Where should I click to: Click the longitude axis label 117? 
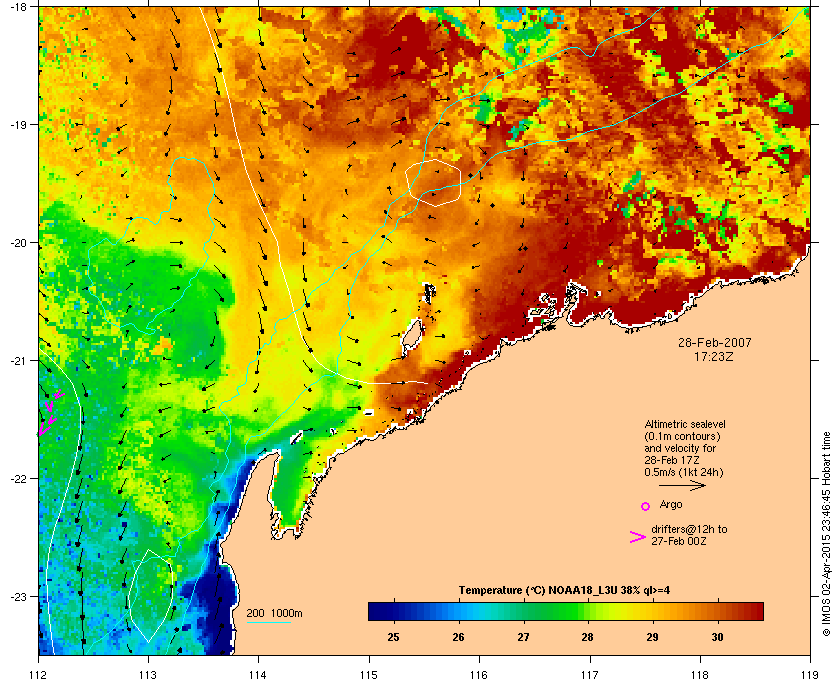click(x=590, y=674)
